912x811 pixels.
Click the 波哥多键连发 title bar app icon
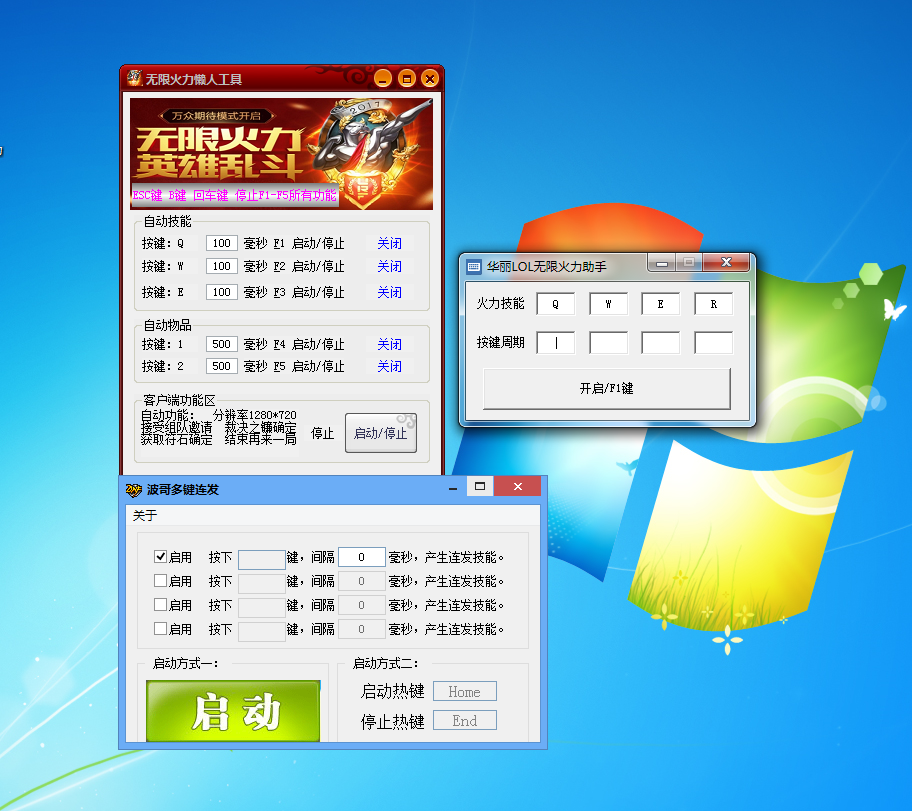point(134,490)
